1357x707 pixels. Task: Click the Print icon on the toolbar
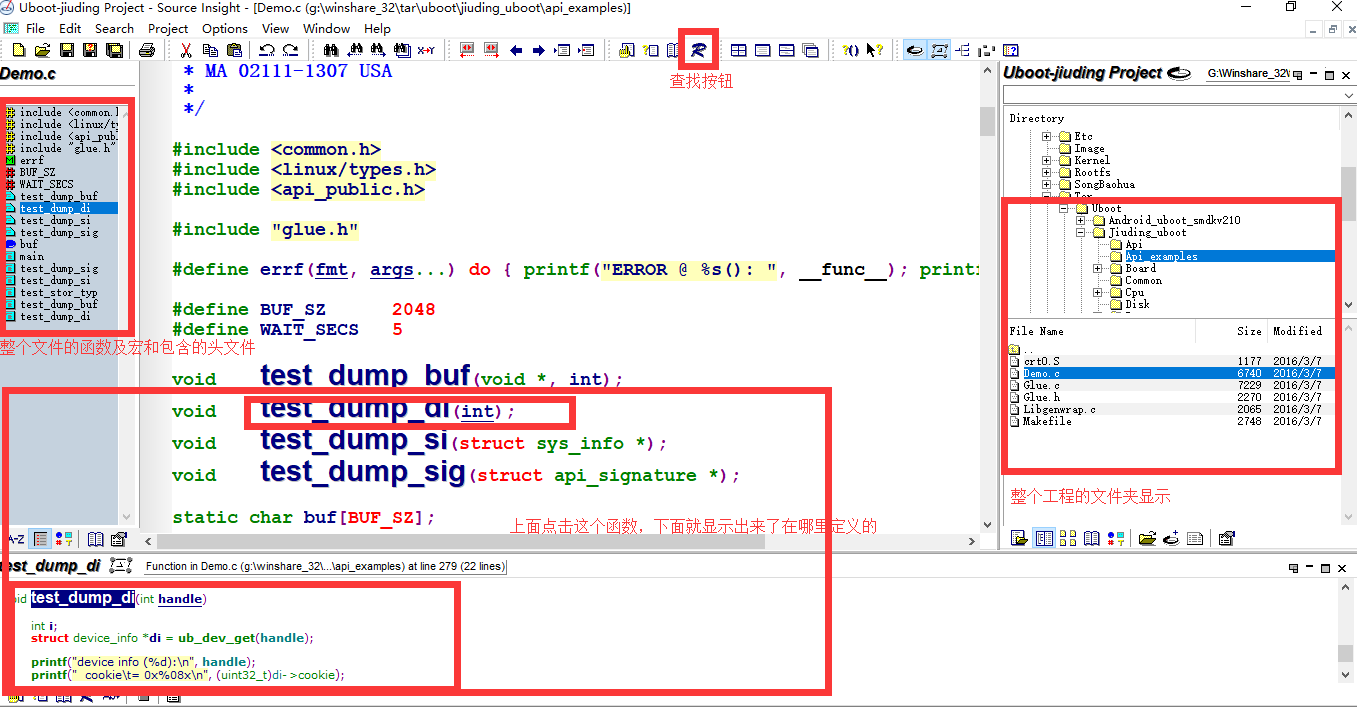pos(145,50)
